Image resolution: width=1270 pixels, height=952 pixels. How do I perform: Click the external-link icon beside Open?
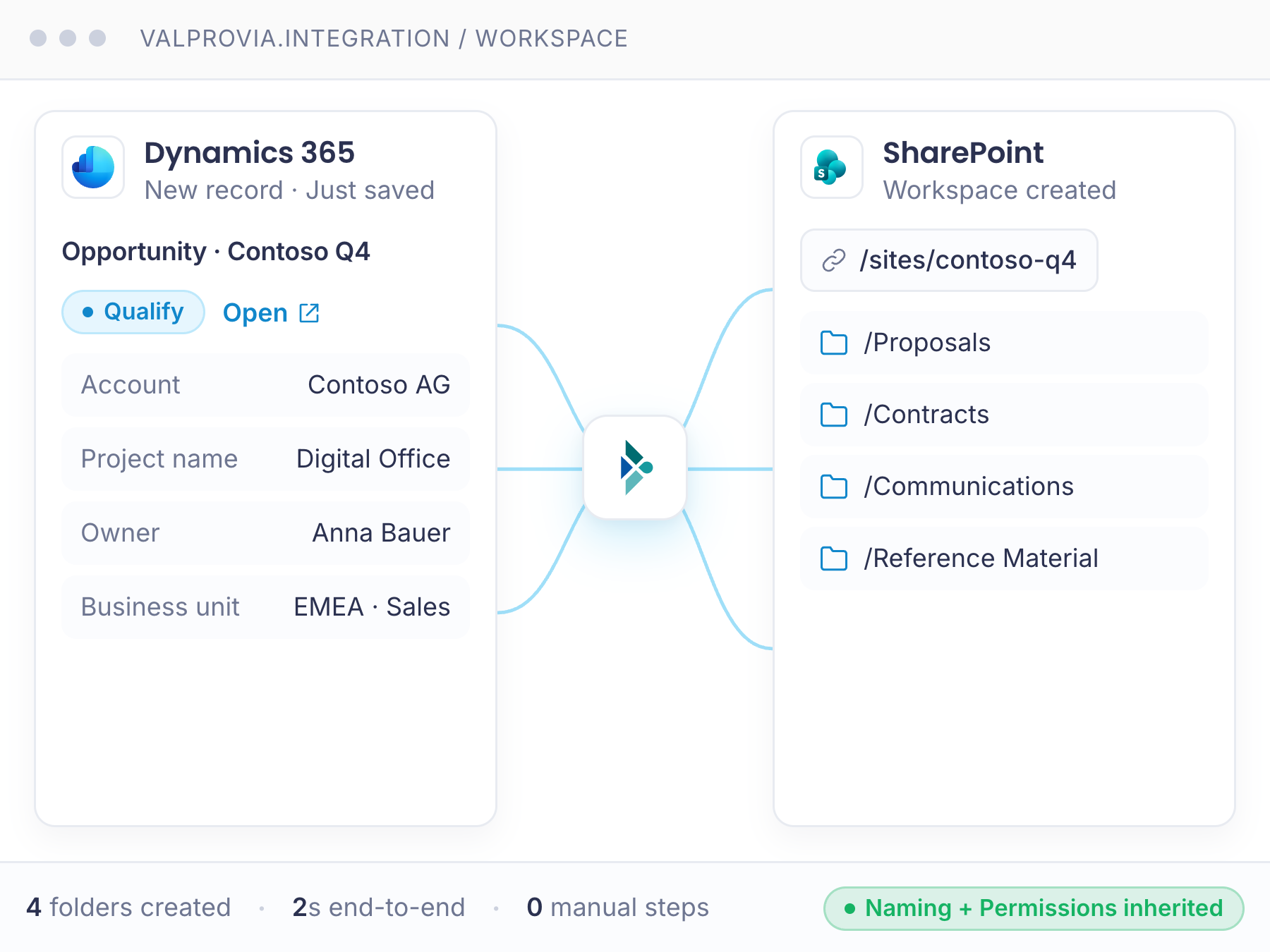(x=309, y=312)
